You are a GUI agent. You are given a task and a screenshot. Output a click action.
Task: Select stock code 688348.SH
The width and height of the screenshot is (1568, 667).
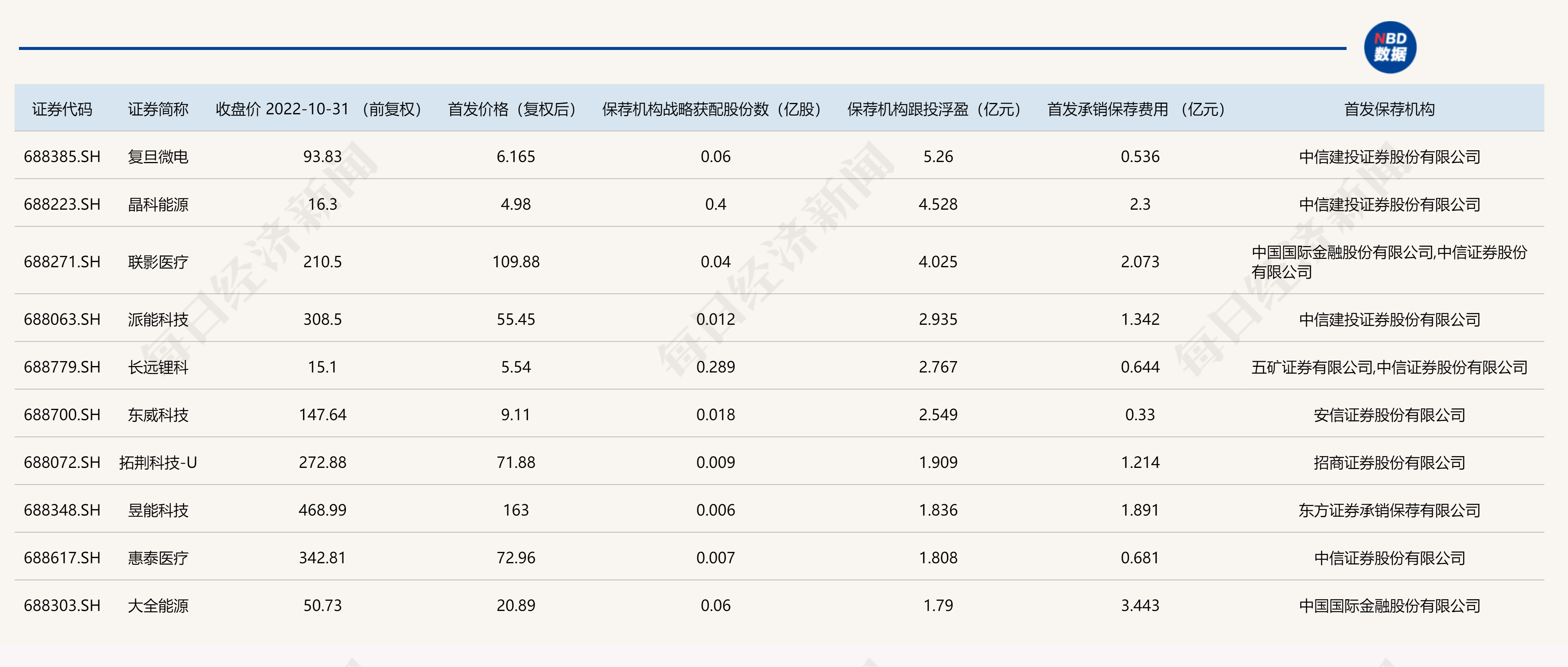point(62,510)
